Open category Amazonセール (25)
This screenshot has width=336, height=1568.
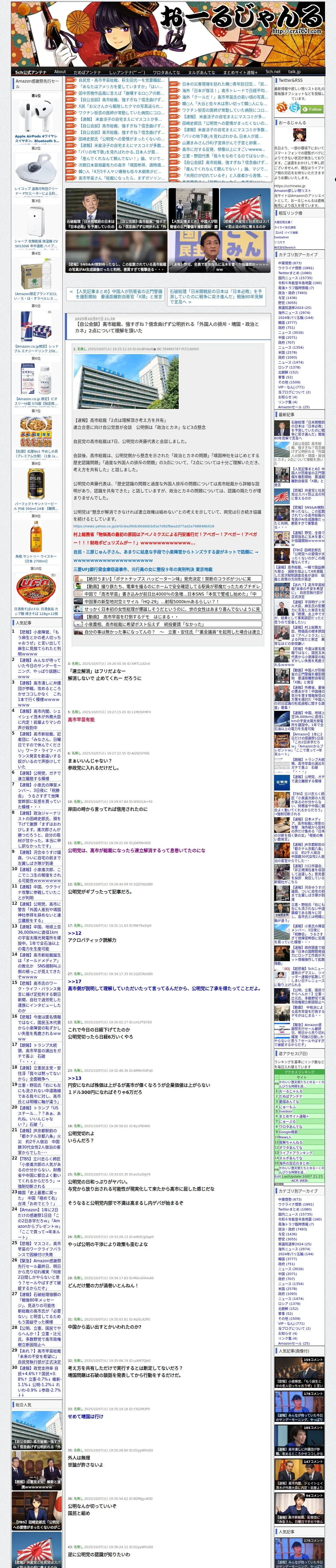pos(293,407)
